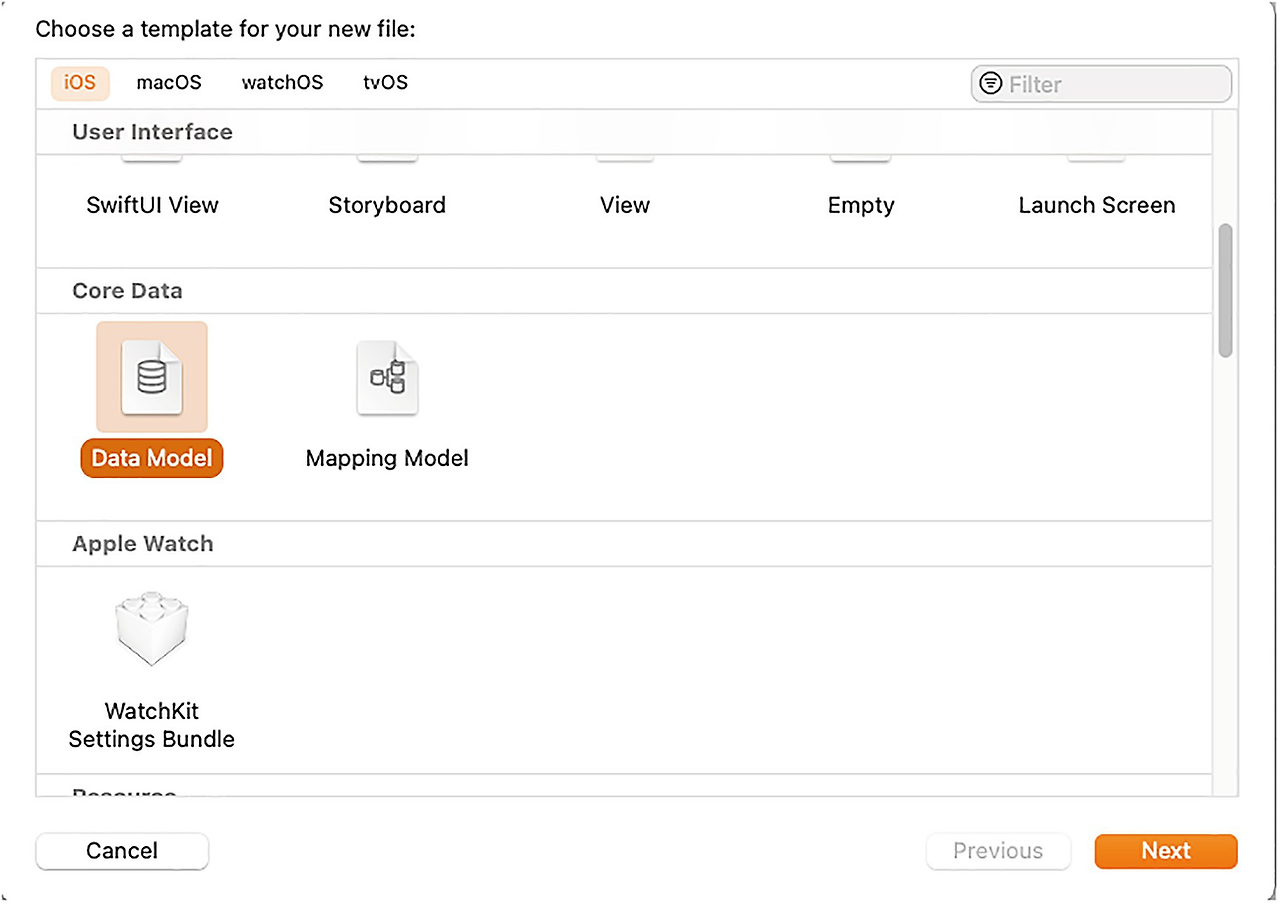The height and width of the screenshot is (904, 1280).
Task: Click the vertical scrollbar thumb
Action: 1225,290
